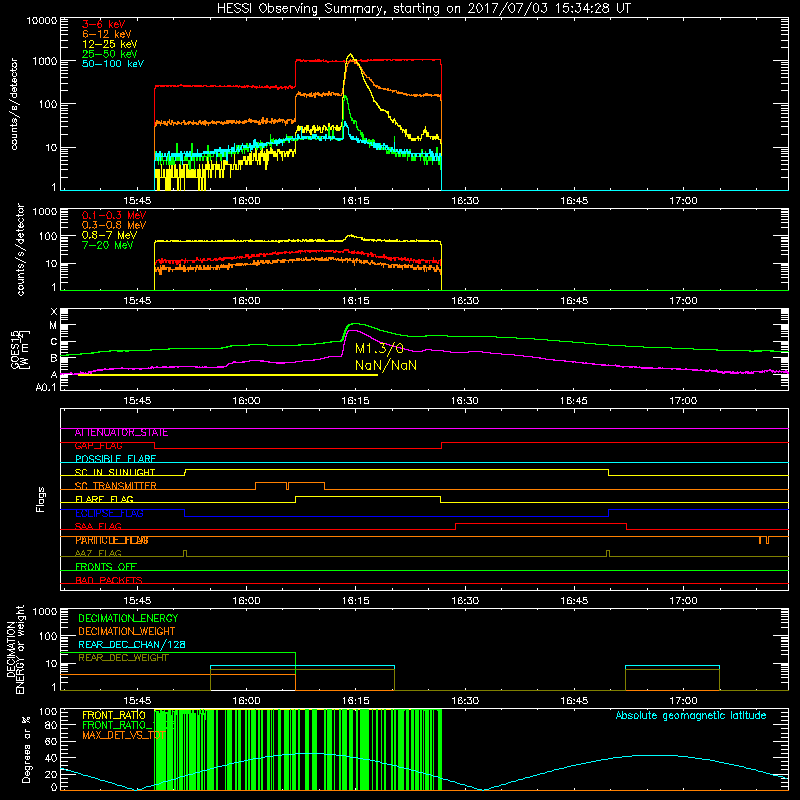Screen dimensions: 800x800
Task: Select the FRONTS_OFF flag label
Action: click(x=106, y=567)
